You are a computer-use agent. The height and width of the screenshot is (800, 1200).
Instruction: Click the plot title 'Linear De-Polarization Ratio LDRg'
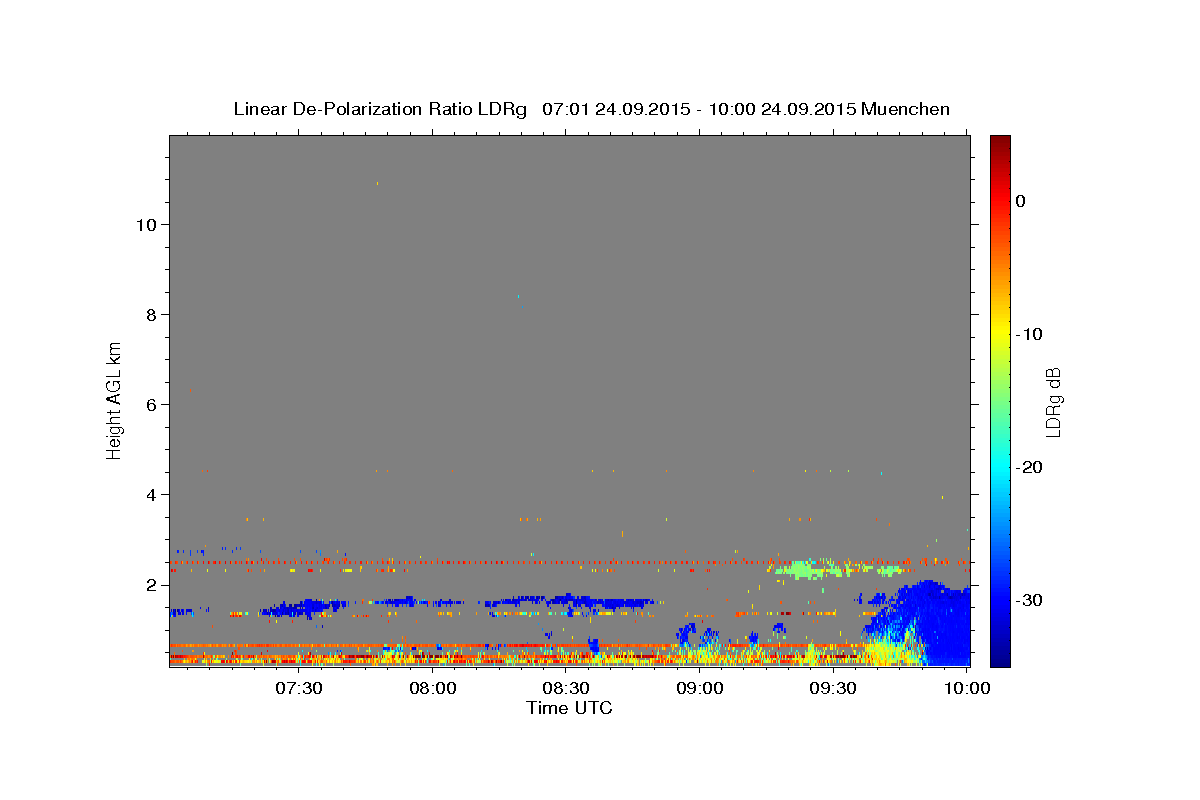[x=379, y=109]
